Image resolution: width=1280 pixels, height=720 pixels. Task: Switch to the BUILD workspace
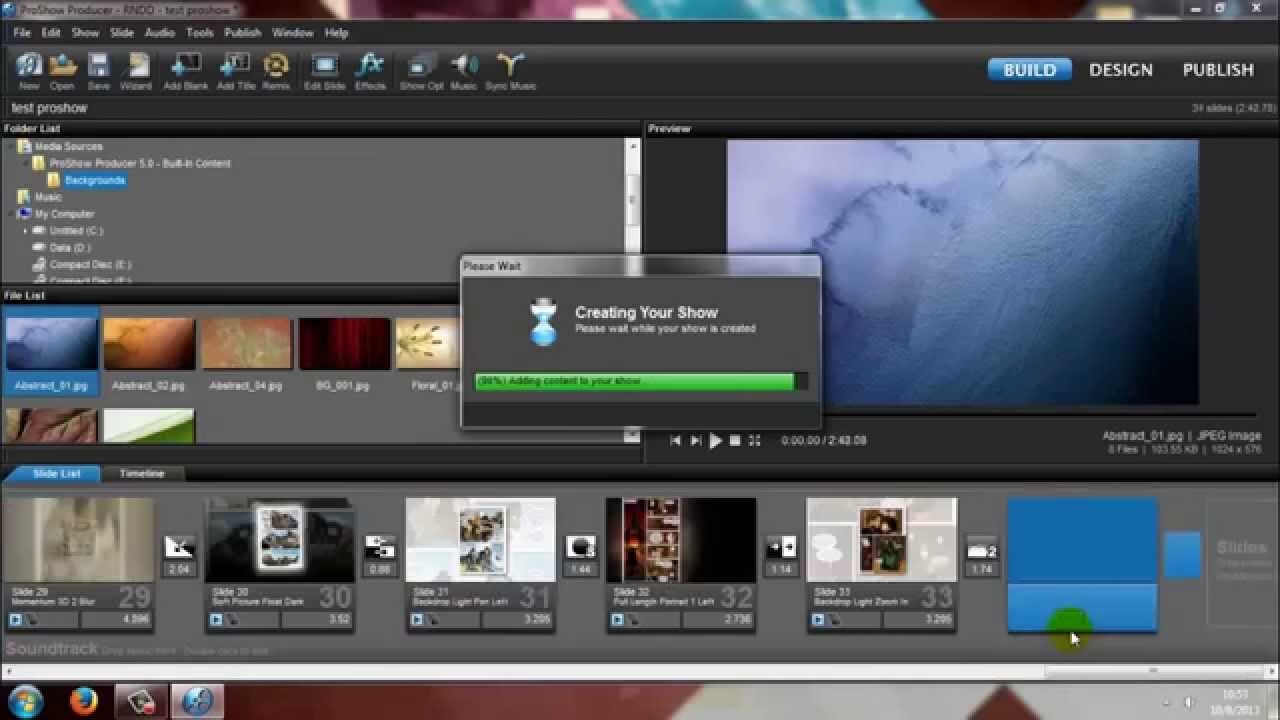(x=1030, y=70)
